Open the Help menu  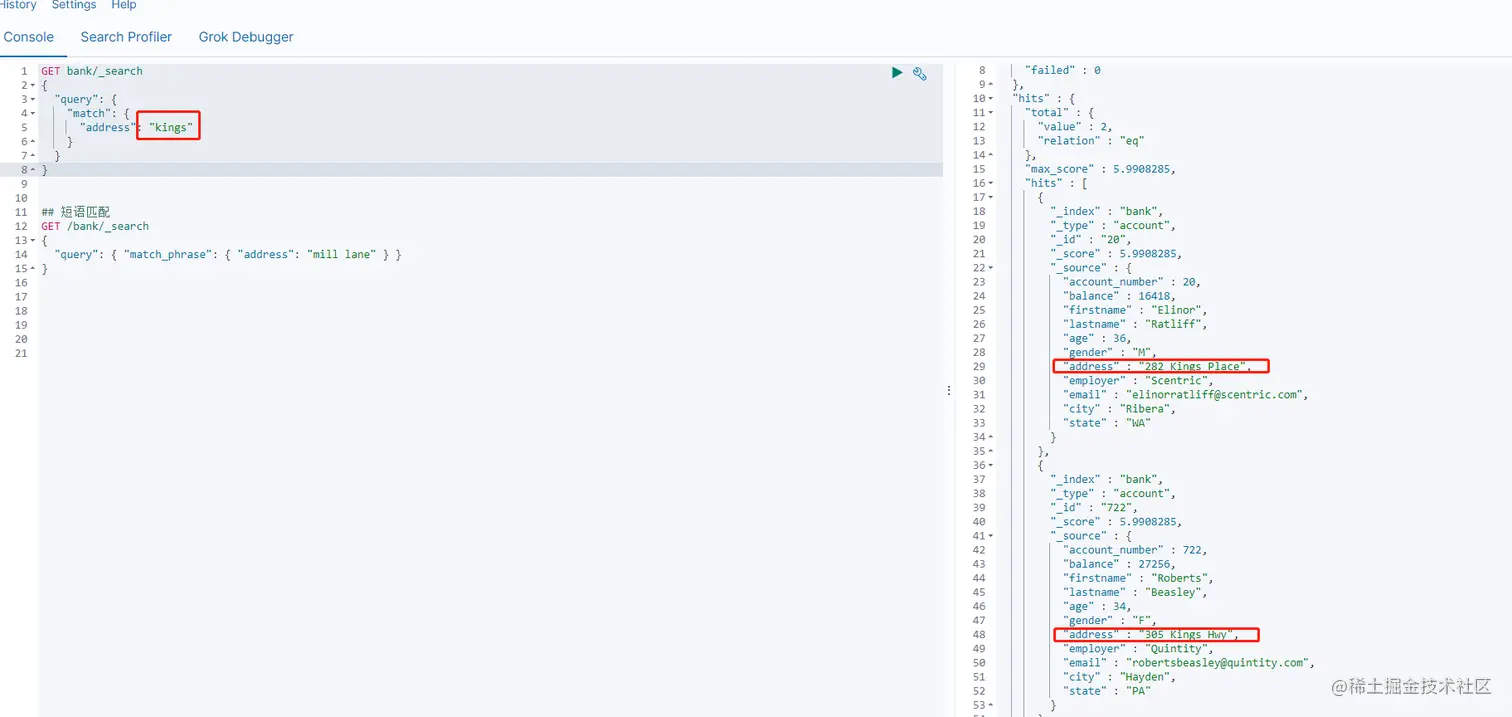click(x=124, y=5)
